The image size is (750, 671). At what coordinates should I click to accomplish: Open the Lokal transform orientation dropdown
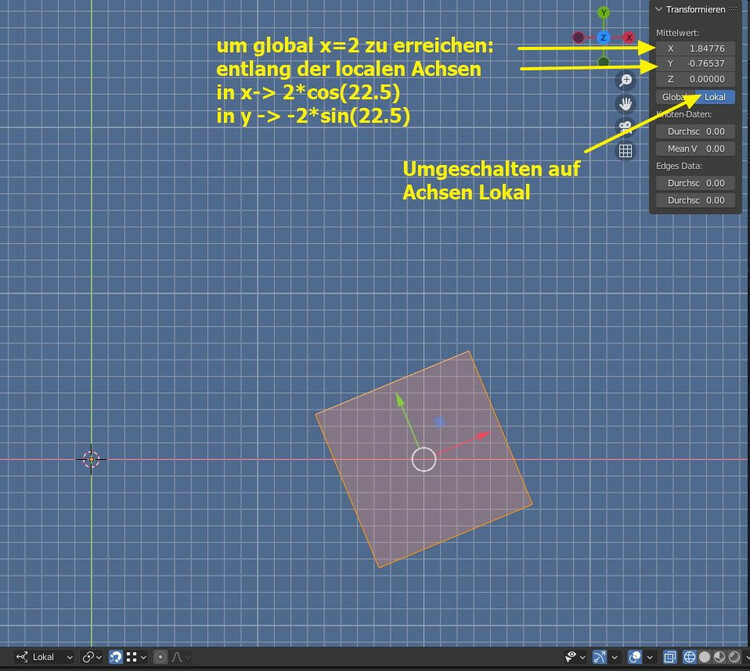click(x=44, y=657)
